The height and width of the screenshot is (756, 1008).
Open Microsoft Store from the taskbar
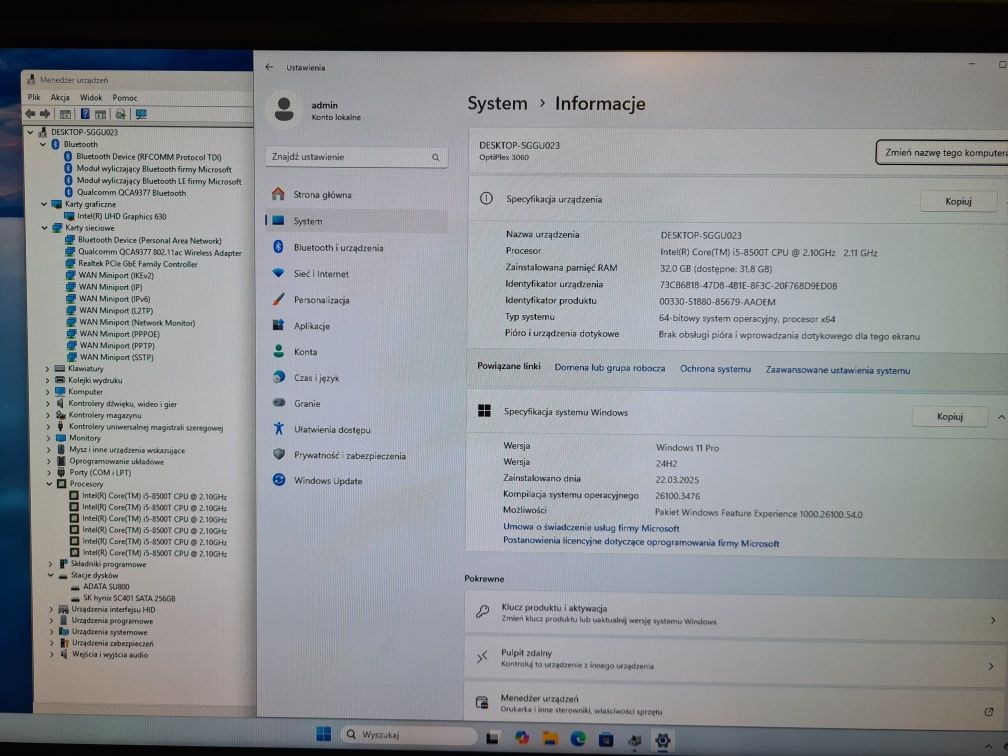[x=606, y=739]
